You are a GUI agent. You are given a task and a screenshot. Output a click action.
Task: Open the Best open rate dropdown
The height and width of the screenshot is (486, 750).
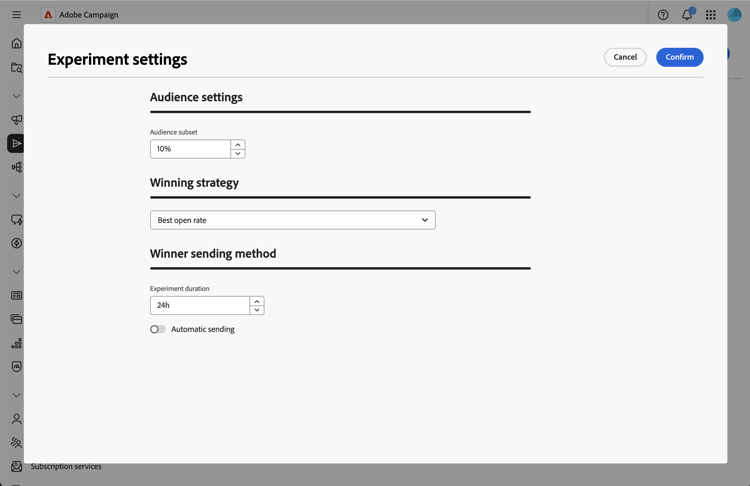293,220
